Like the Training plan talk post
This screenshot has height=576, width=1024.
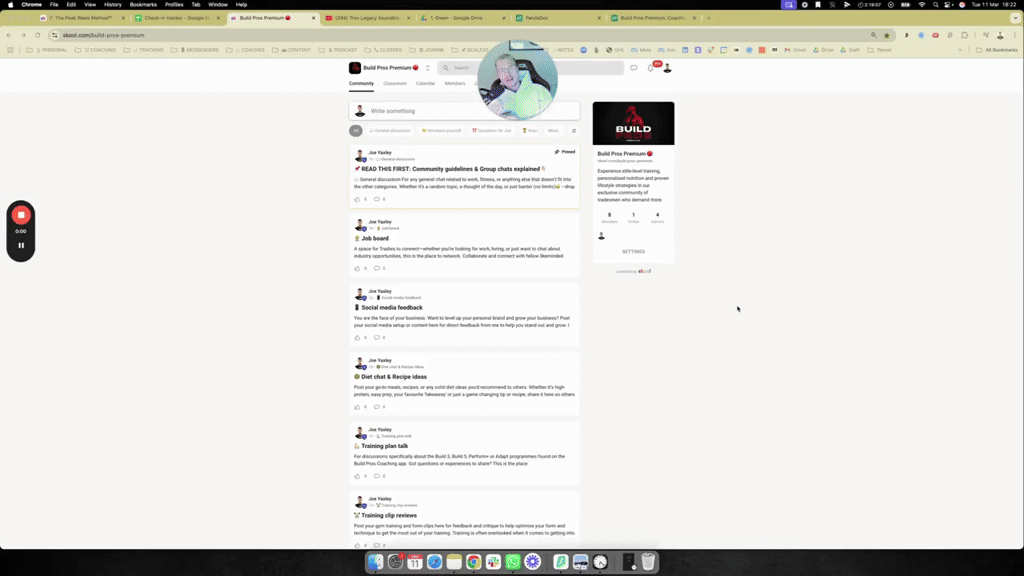[x=357, y=476]
